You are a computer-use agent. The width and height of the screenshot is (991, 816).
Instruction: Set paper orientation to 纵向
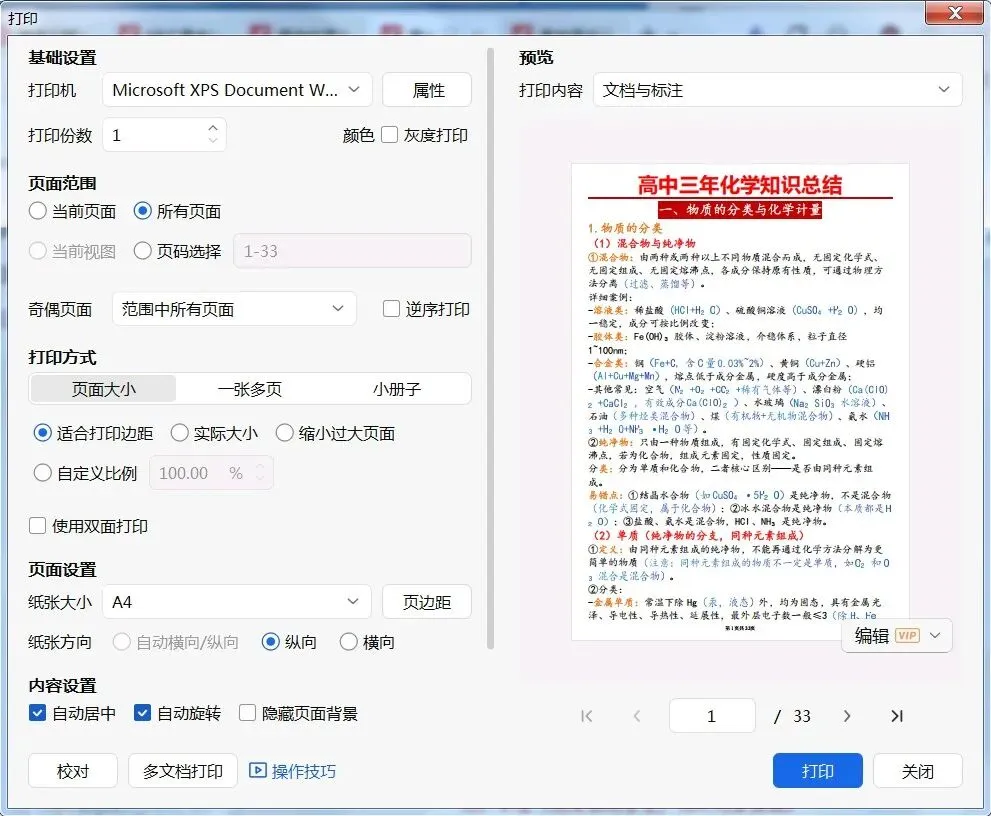point(271,642)
